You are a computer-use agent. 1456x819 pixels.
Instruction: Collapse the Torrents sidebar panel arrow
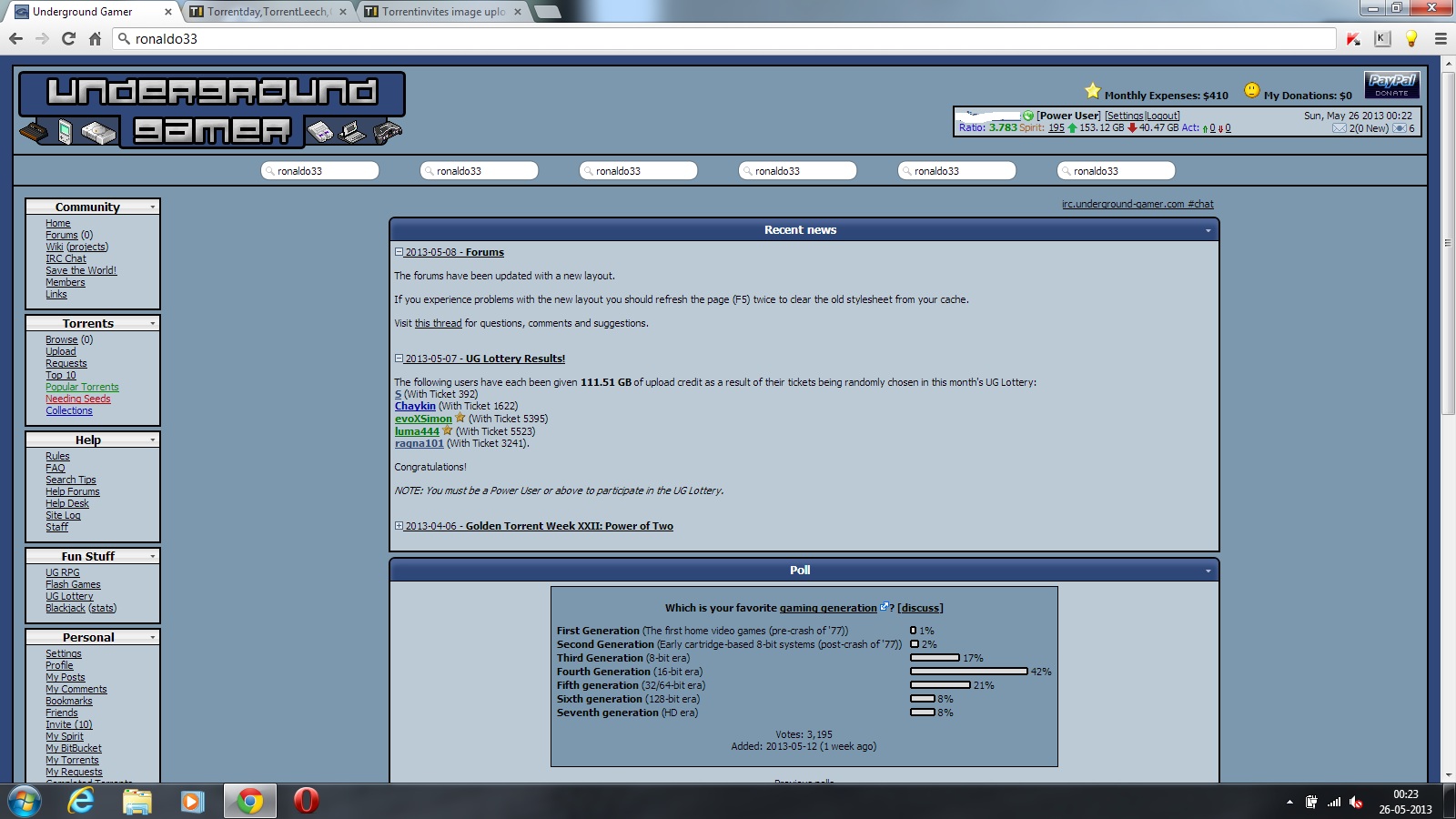point(152,324)
